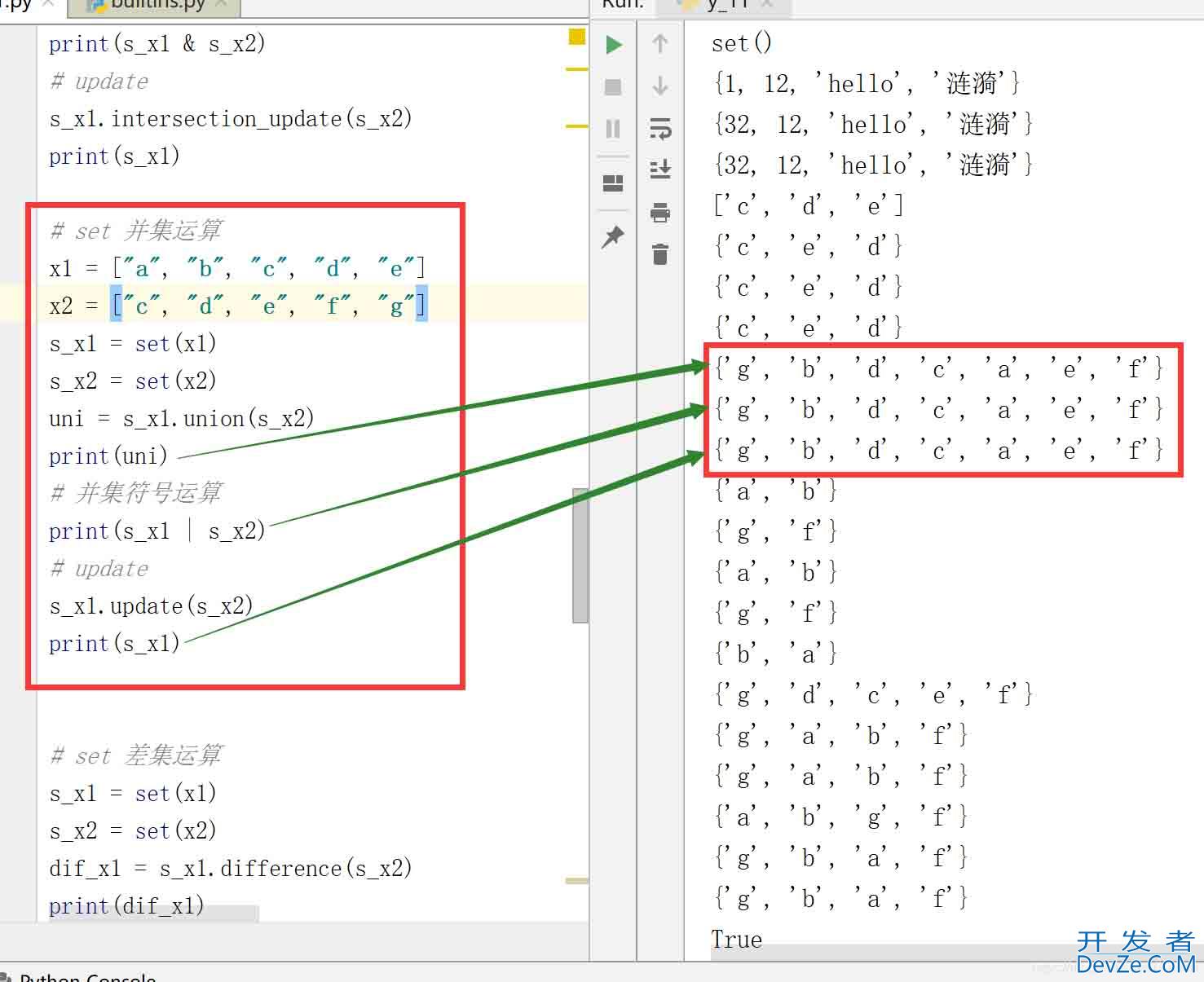The width and height of the screenshot is (1204, 982).
Task: Click the {'a', 'b', 'g', 'f'} output line
Action: [x=840, y=817]
